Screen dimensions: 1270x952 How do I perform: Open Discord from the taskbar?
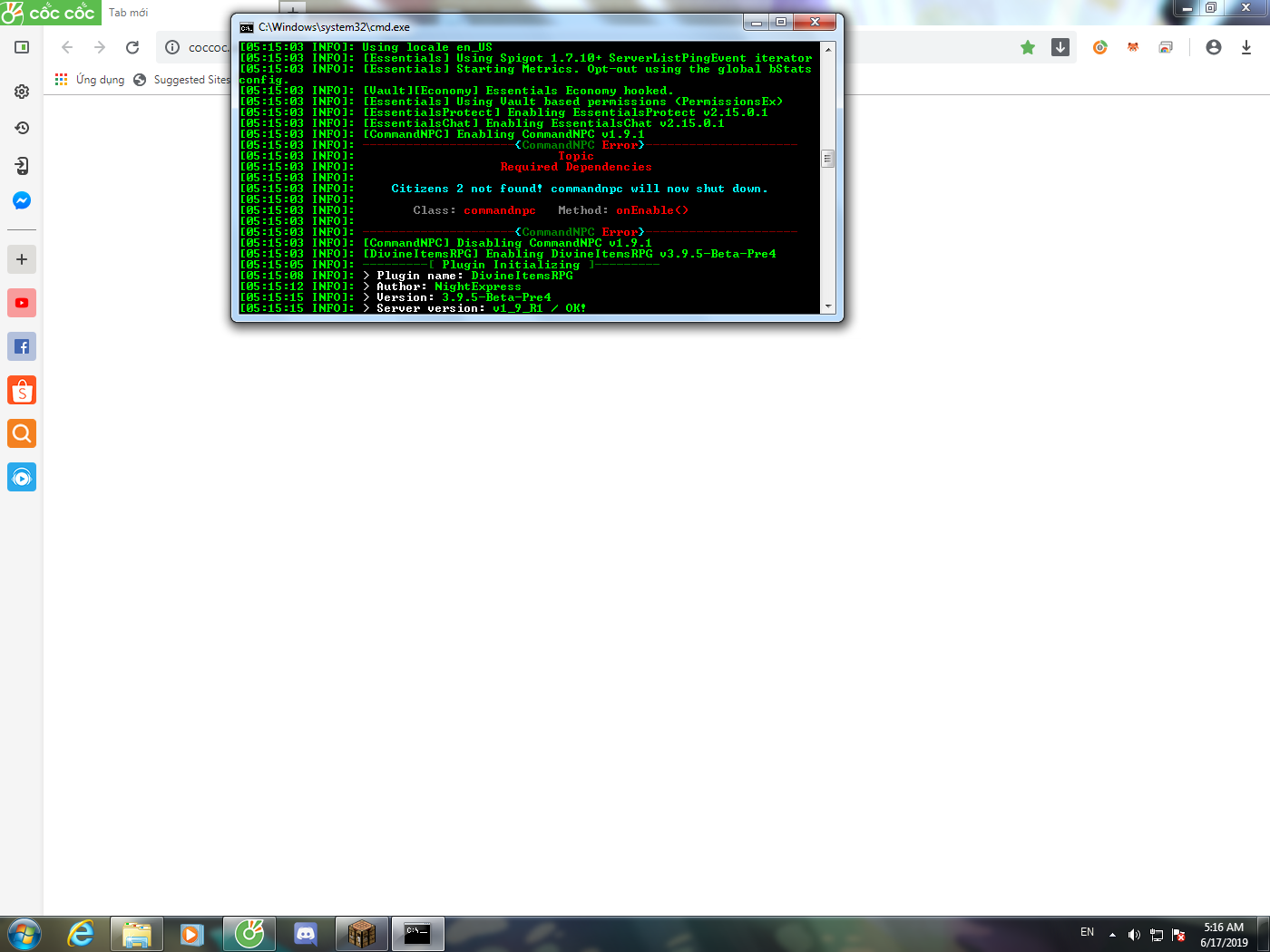pos(306,934)
